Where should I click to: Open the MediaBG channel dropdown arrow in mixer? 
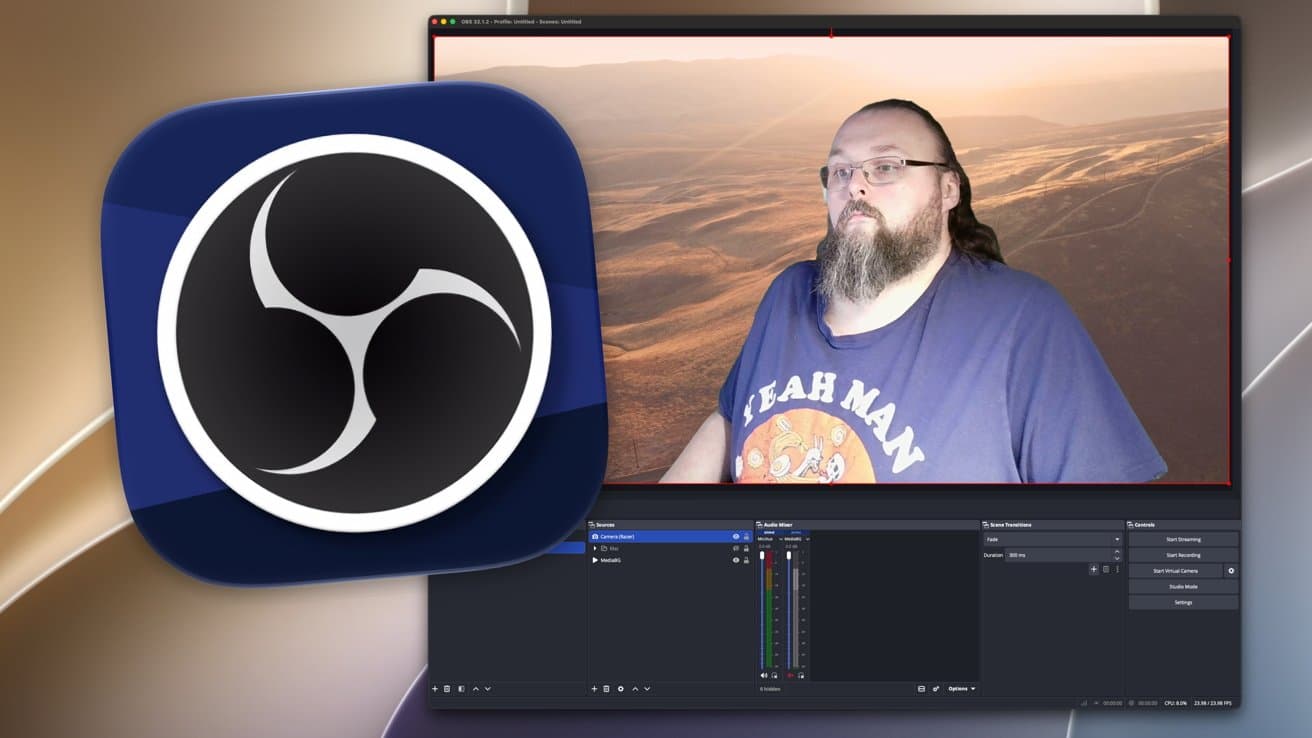[x=808, y=539]
